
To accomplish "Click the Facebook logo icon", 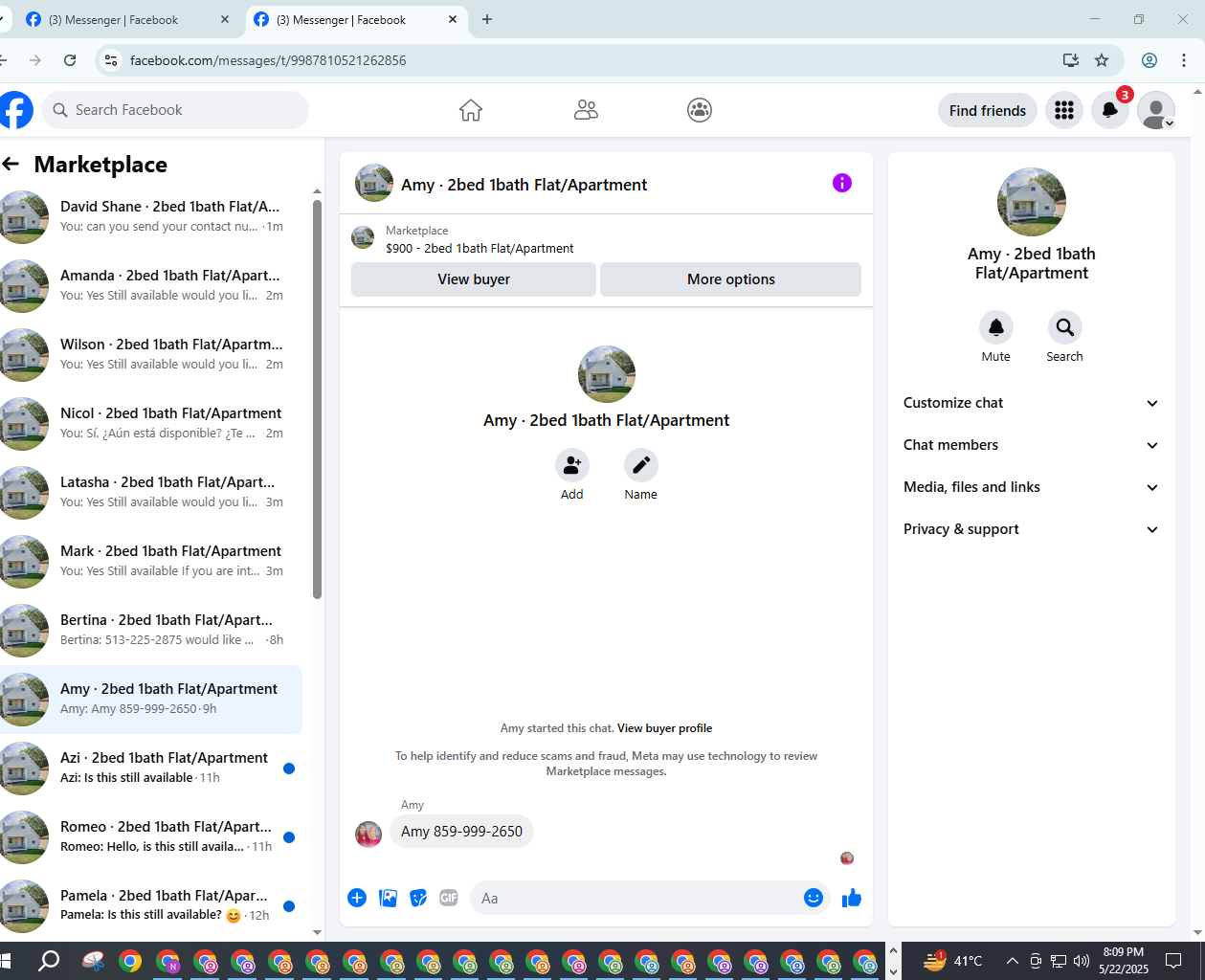I will pos(15,110).
